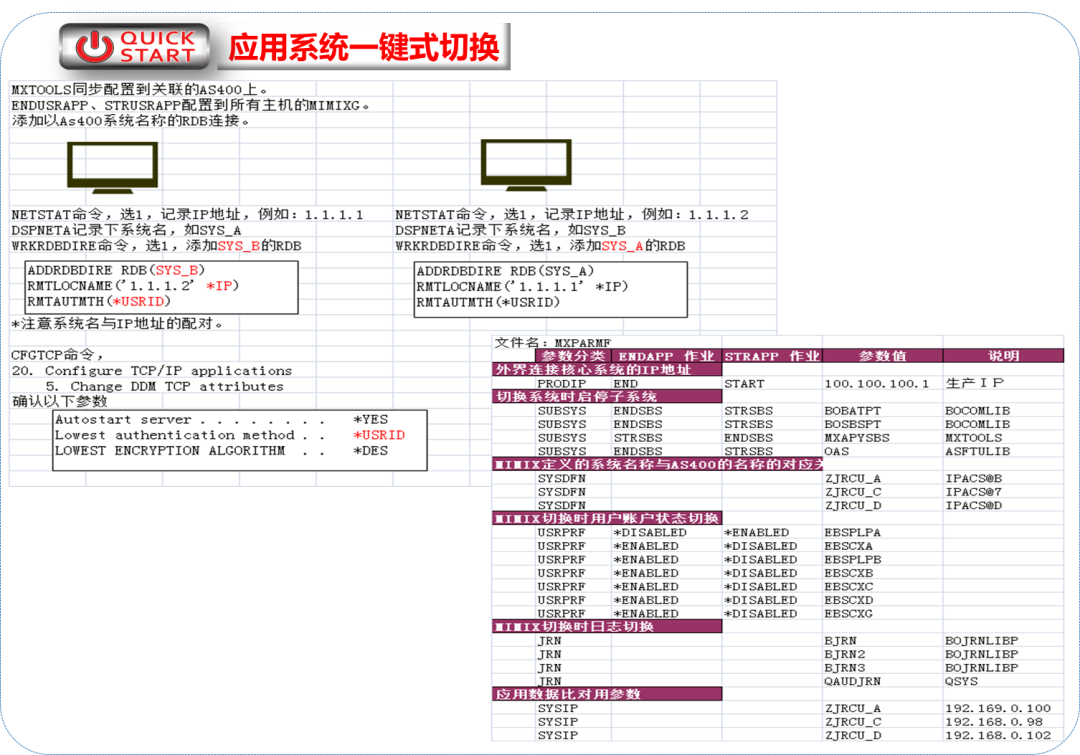Click the 切换系统时启停子系统 section header

click(x=607, y=397)
